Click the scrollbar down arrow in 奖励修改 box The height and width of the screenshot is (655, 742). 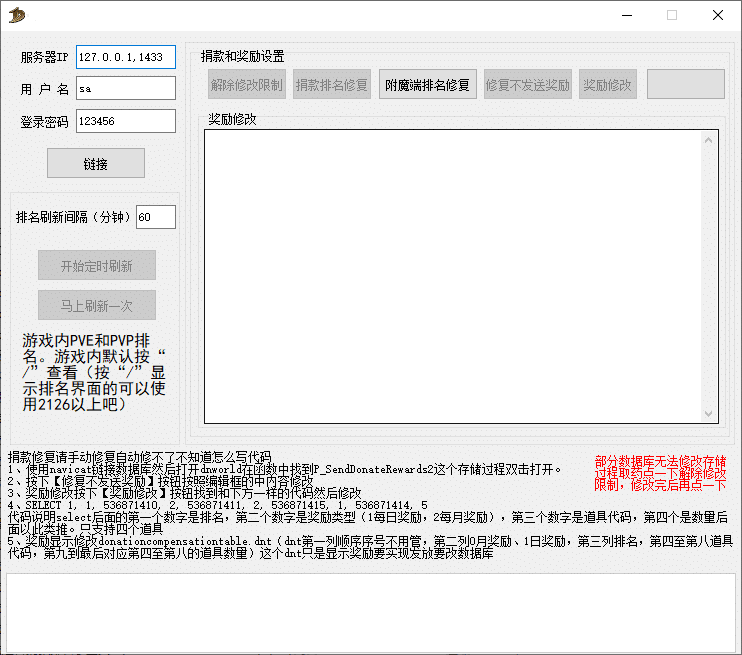coord(710,413)
